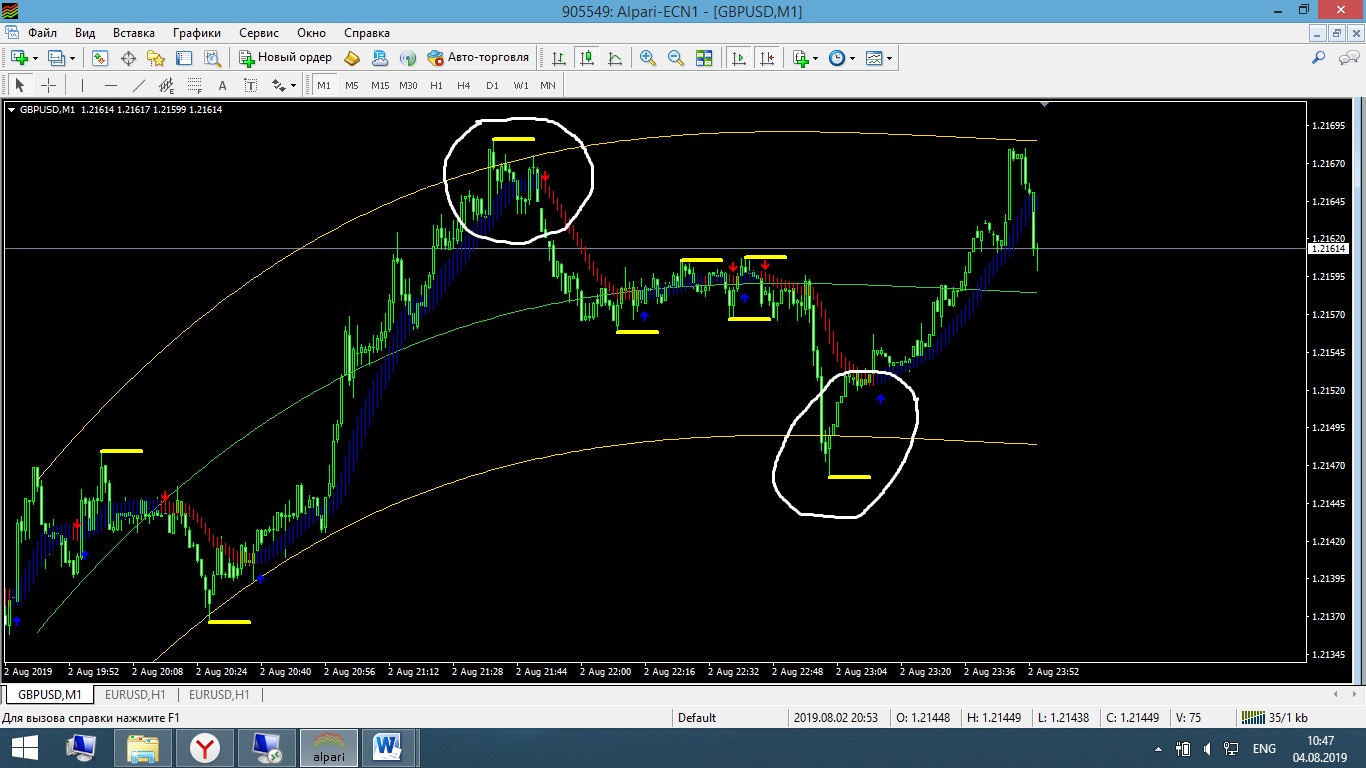Open alpari app in the taskbar
1366x768 pixels.
[x=328, y=747]
